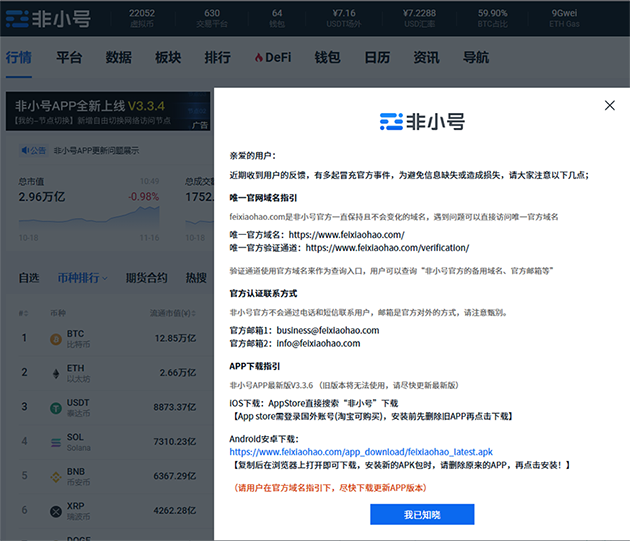
Task: Sort by the # rank column
Action: click(23, 313)
